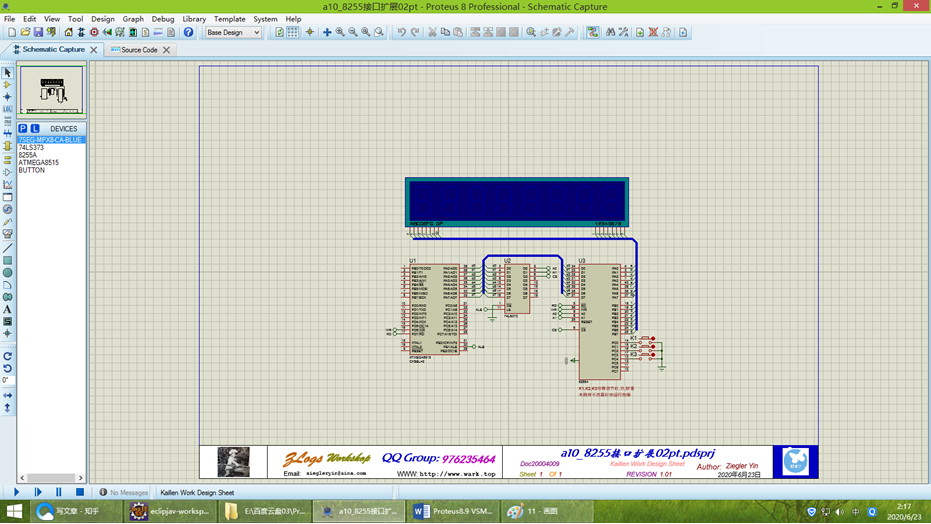Image resolution: width=931 pixels, height=524 pixels.
Task: Click the No Messages status indicator
Action: (x=124, y=493)
